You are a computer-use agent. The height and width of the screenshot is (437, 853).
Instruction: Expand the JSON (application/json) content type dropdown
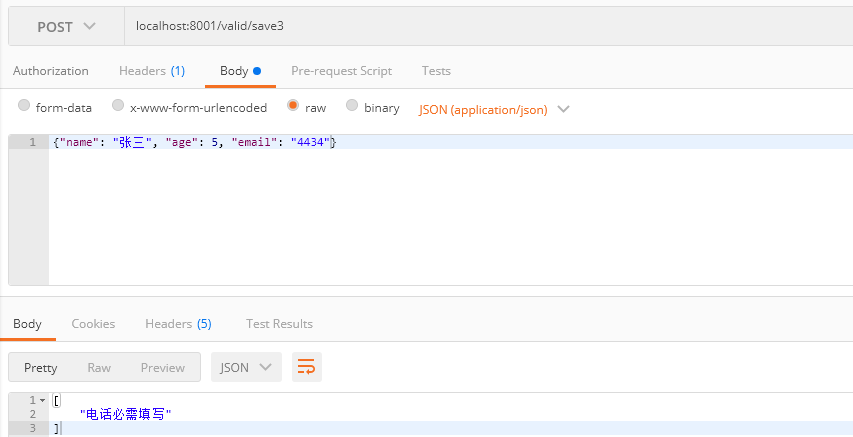(x=494, y=109)
